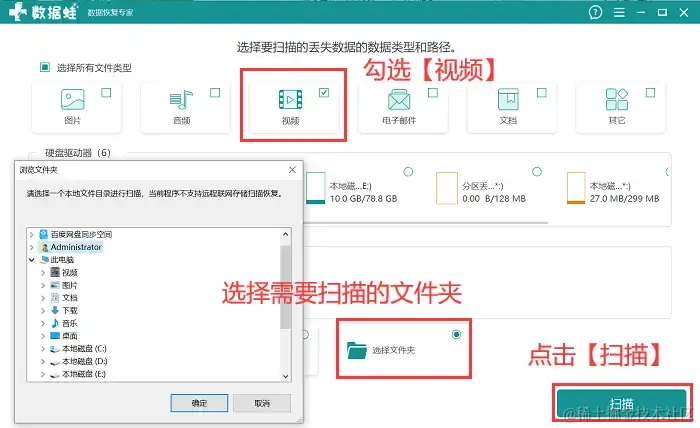The width and height of the screenshot is (700, 428).
Task: Expand the 下载 folder node
Action: tap(43, 311)
